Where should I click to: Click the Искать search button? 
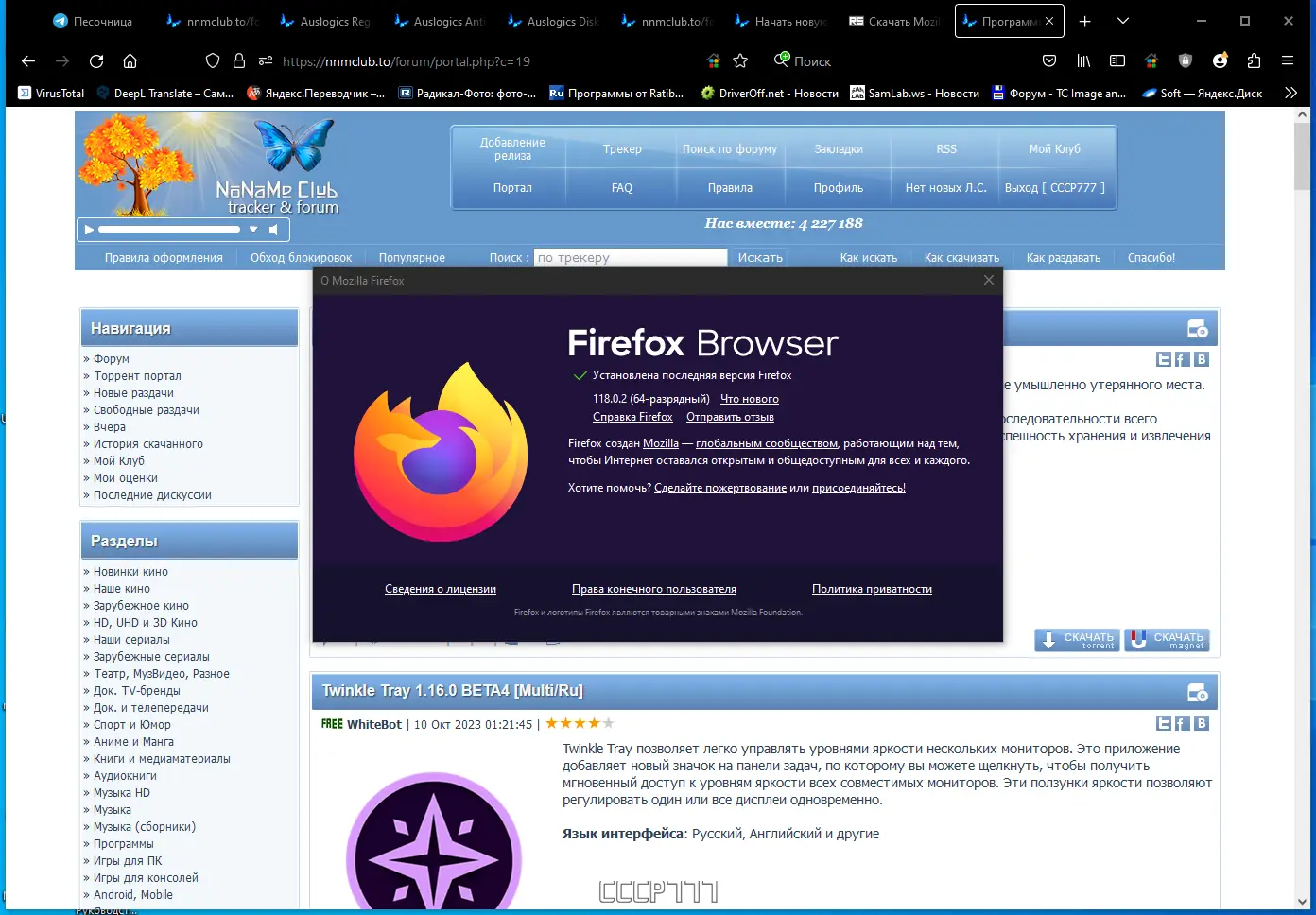(x=760, y=257)
